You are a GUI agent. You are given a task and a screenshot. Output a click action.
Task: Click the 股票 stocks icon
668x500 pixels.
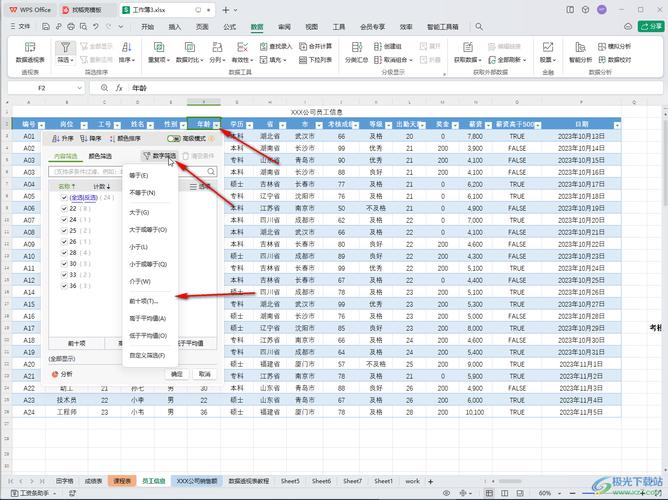click(x=548, y=47)
